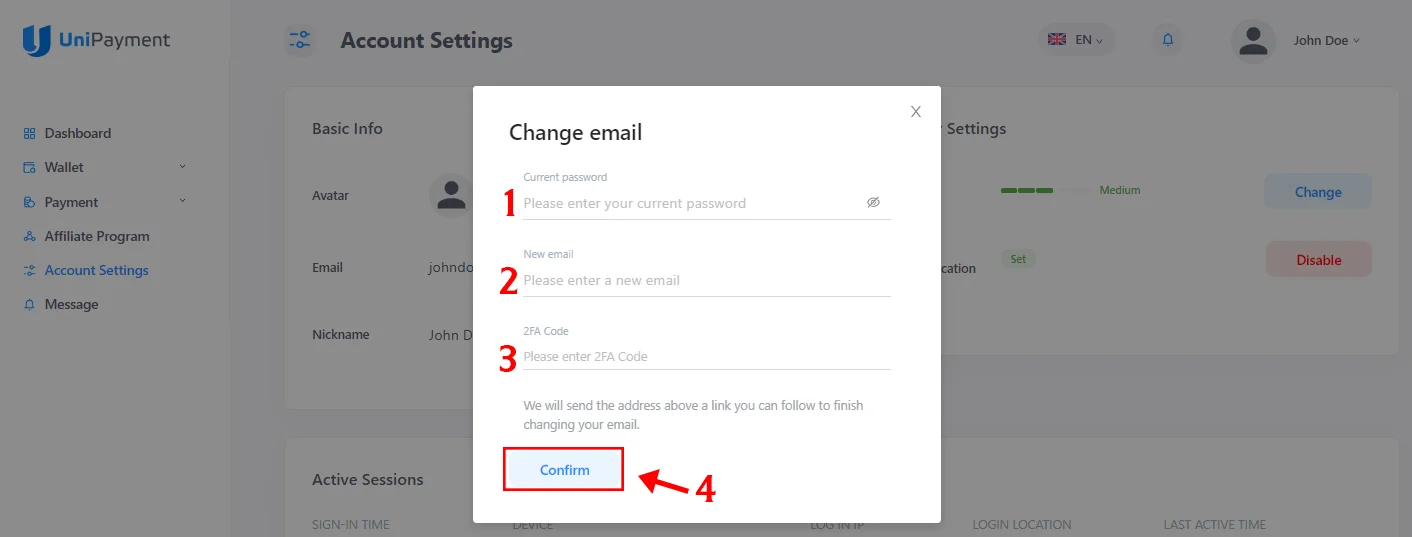Expand the Payment submenu chevron
The width and height of the screenshot is (1412, 537).
pos(182,201)
